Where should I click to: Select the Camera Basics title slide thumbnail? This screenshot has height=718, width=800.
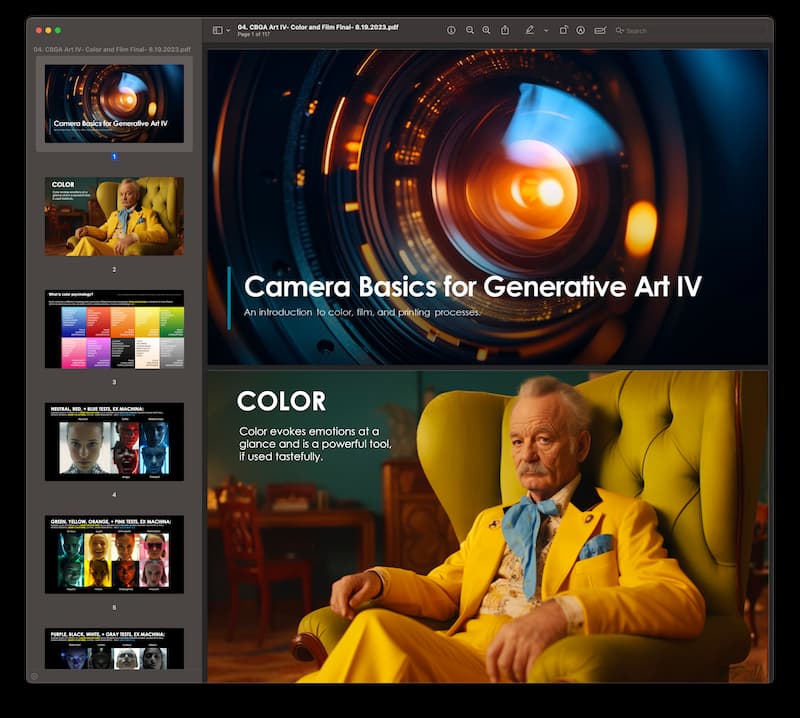pos(114,104)
